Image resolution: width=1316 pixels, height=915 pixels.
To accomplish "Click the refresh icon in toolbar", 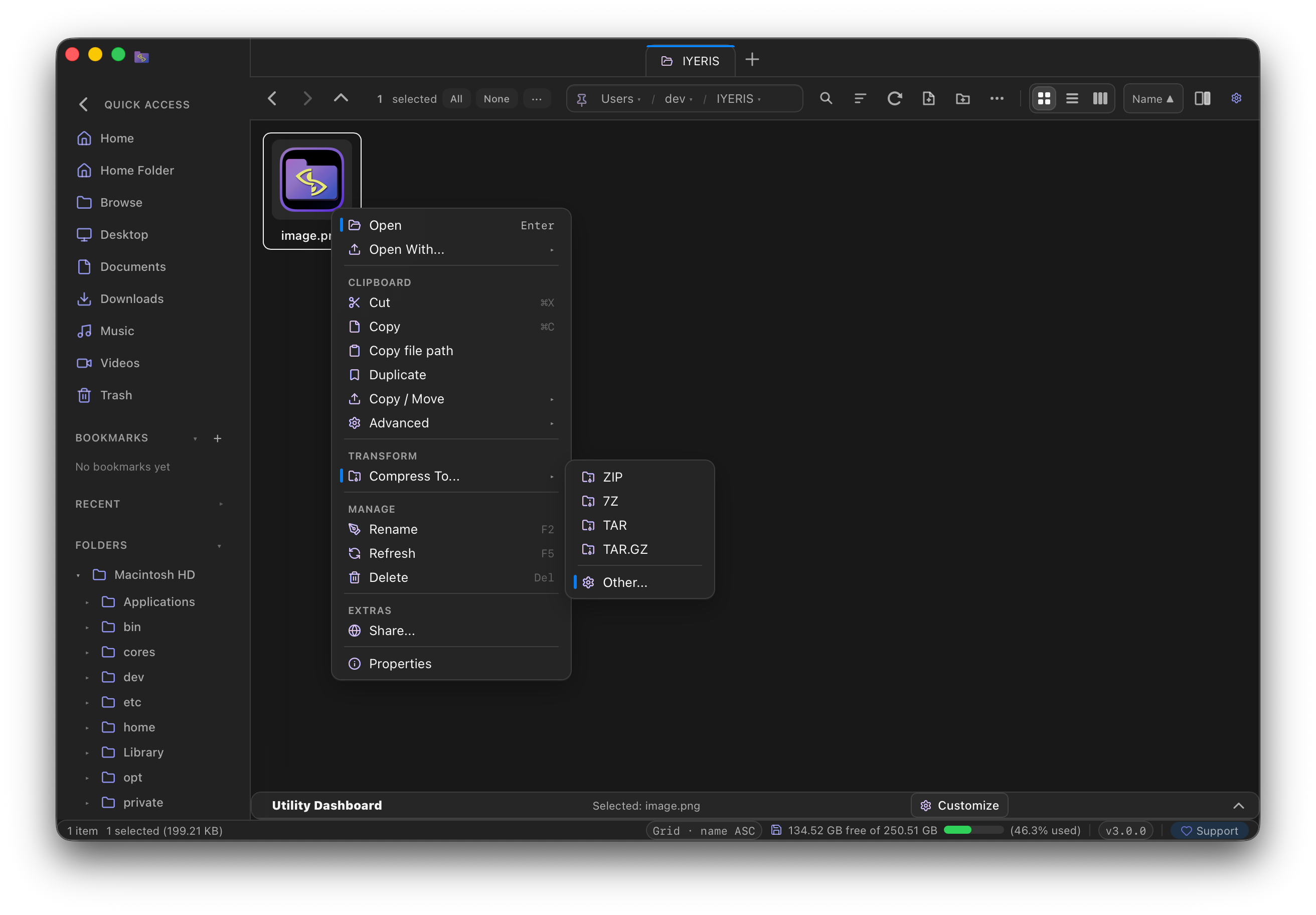I will (894, 99).
